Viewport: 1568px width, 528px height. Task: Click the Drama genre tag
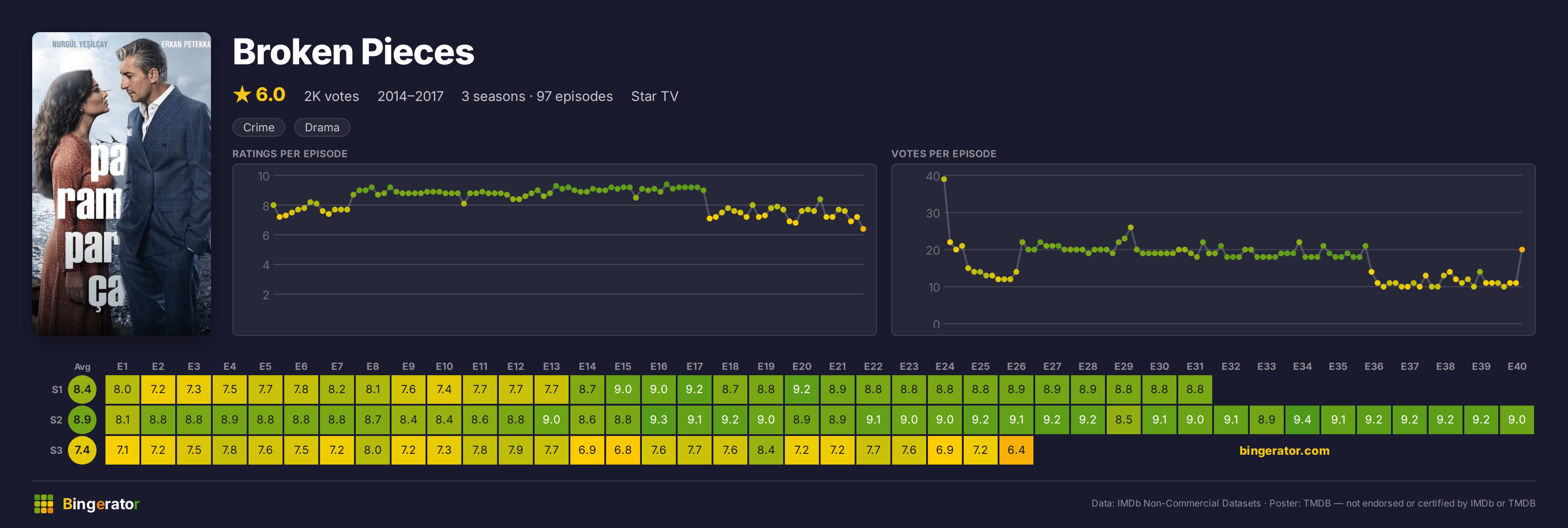click(x=322, y=127)
